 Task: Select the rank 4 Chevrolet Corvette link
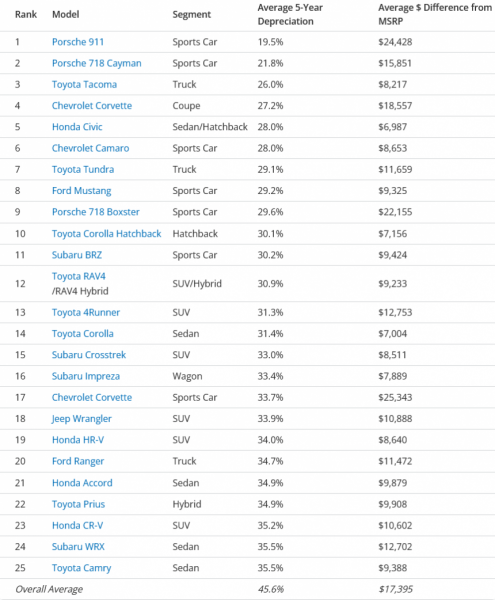92,106
